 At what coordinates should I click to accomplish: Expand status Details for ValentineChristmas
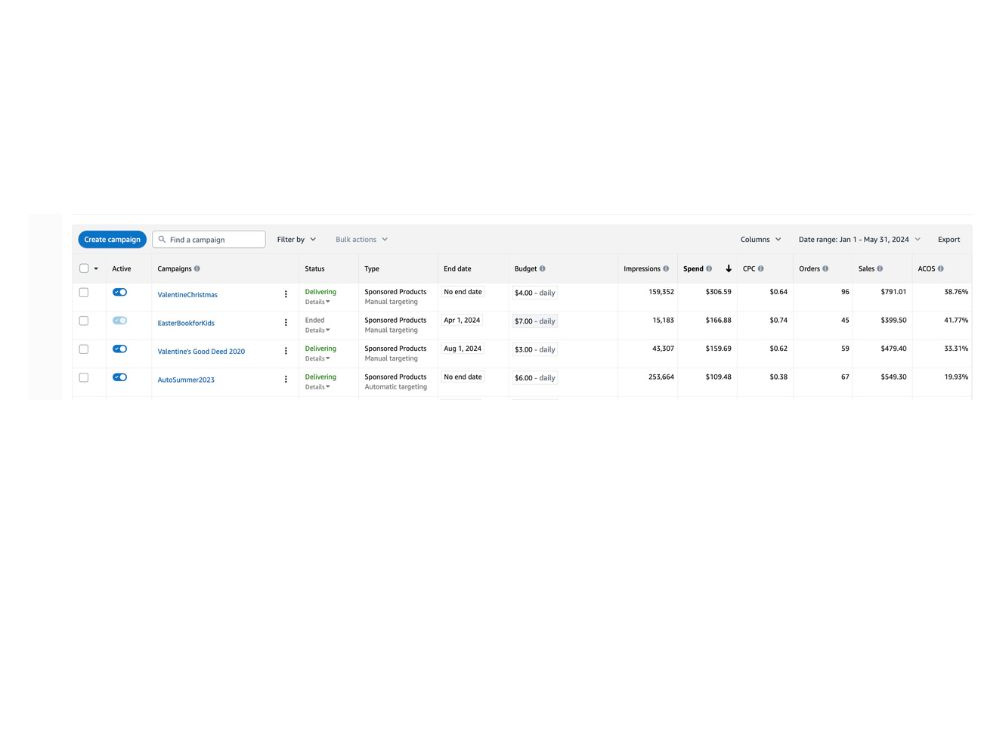317,302
